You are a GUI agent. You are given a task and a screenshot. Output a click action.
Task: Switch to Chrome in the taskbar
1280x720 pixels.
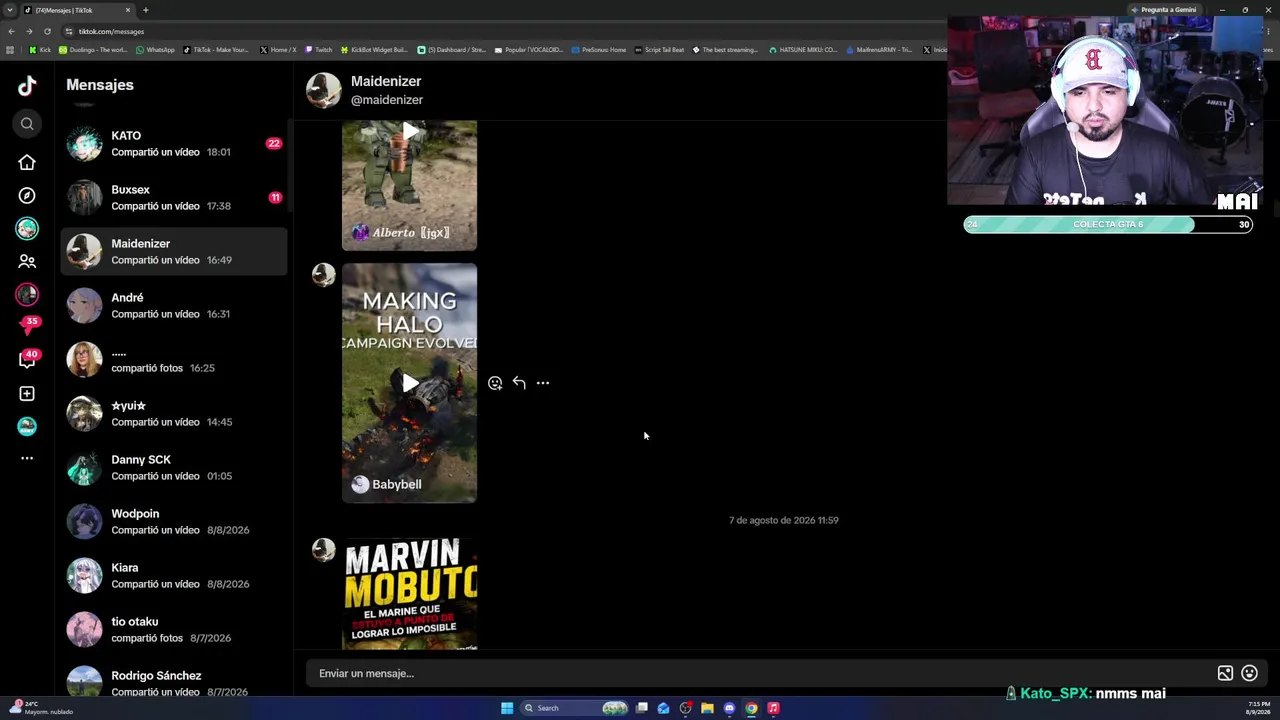(x=751, y=708)
